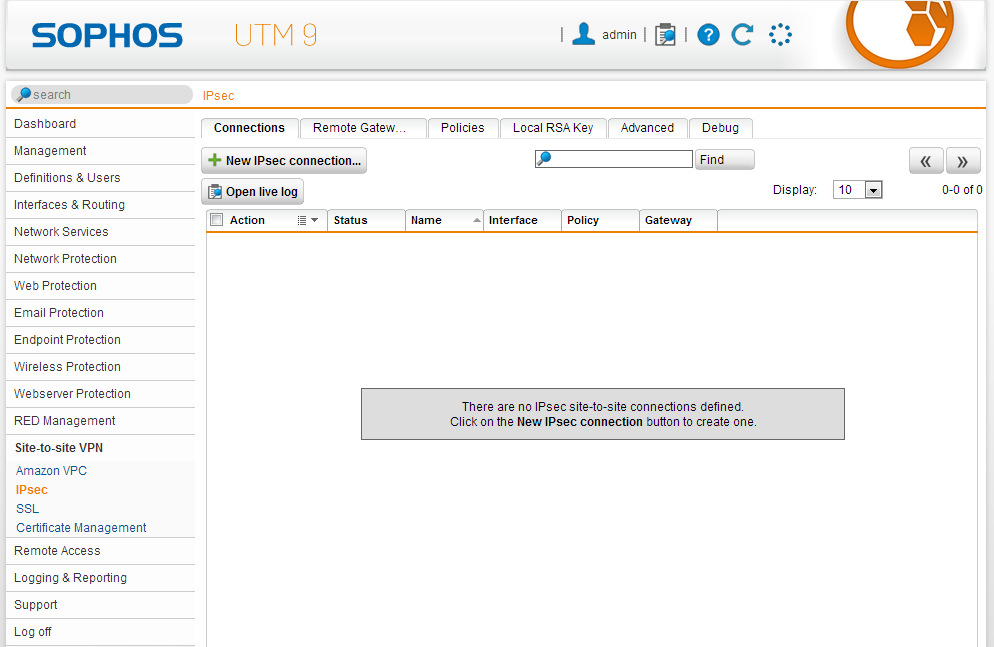
Task: Click the green plus New IPsec connection icon
Action: coord(216,160)
